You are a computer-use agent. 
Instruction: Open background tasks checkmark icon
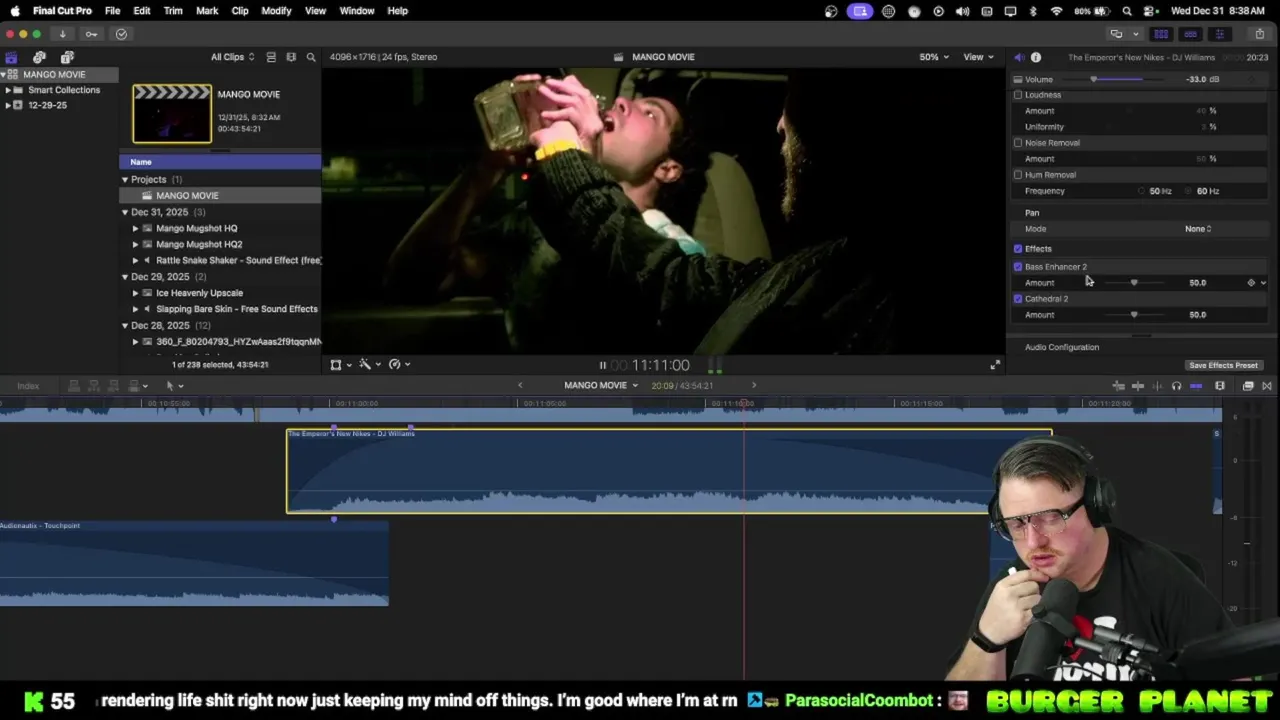[121, 34]
